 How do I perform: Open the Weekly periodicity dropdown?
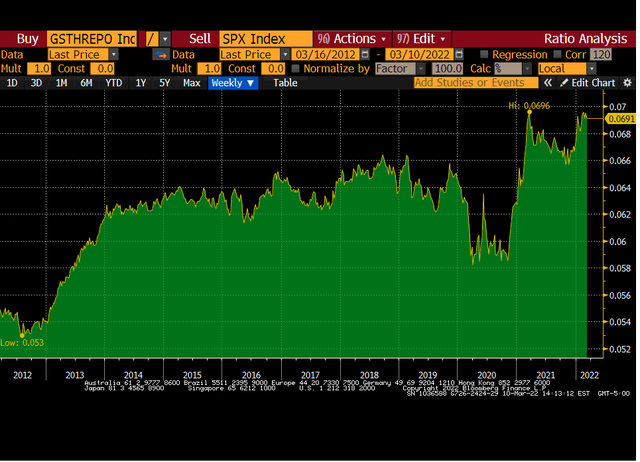[233, 83]
